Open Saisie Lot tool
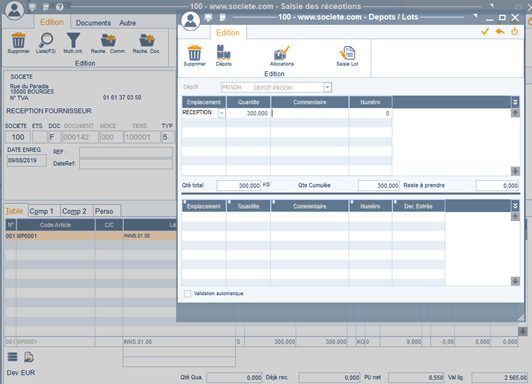 pyautogui.click(x=347, y=53)
